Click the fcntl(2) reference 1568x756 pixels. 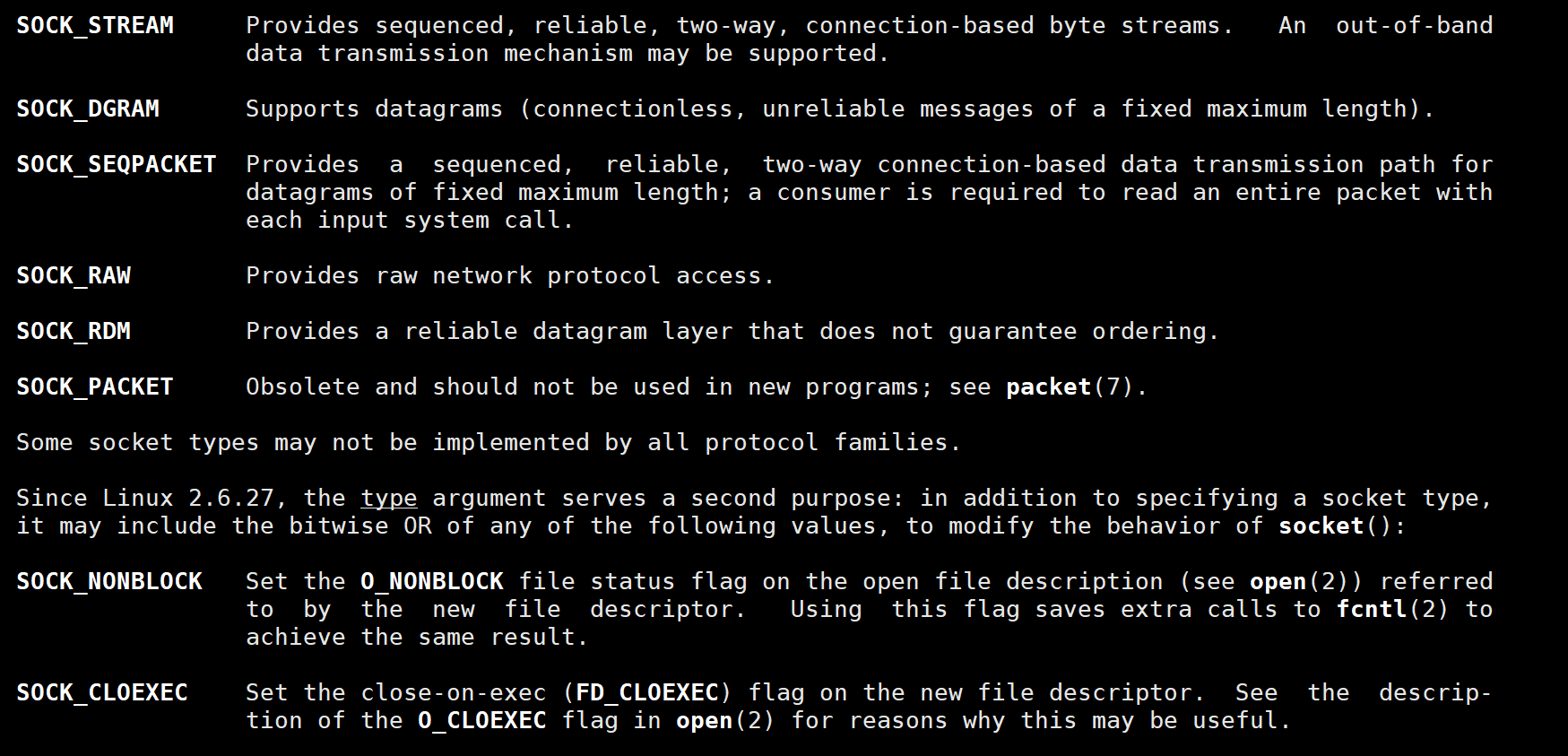tap(1393, 610)
